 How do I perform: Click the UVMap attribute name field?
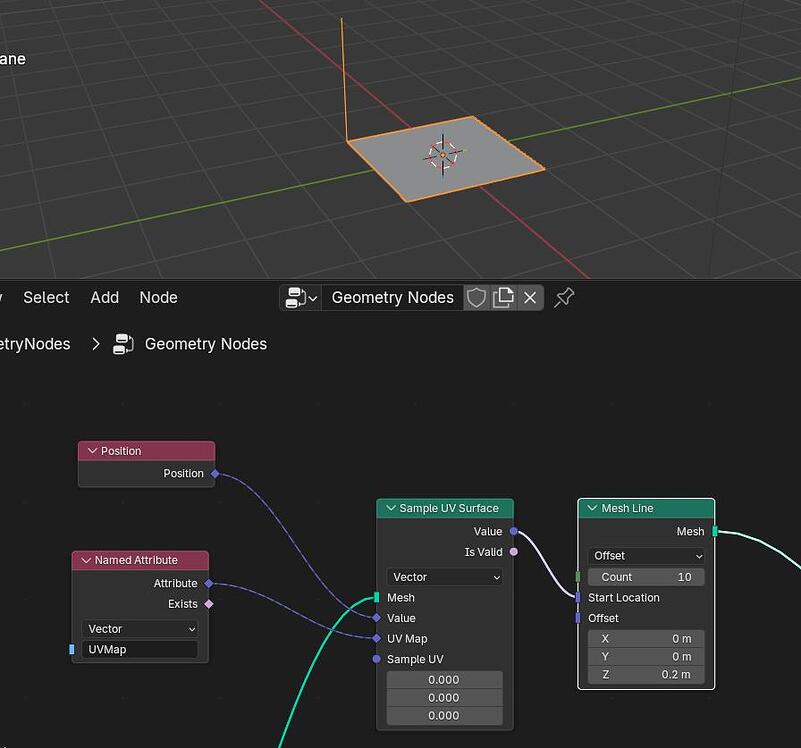[x=140, y=649]
